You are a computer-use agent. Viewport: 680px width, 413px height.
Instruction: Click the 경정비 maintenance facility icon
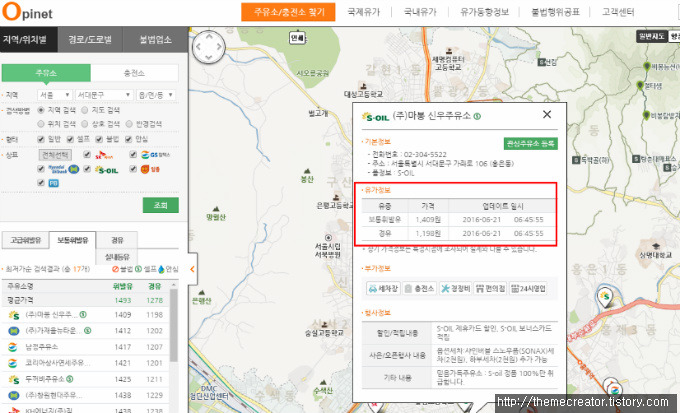coord(455,288)
